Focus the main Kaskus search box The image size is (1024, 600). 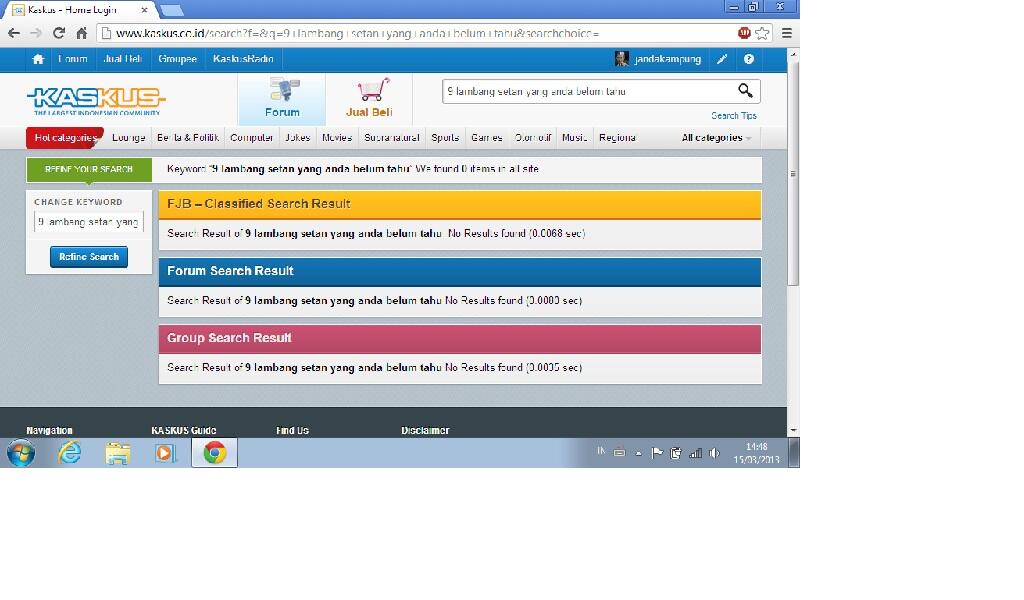(588, 91)
